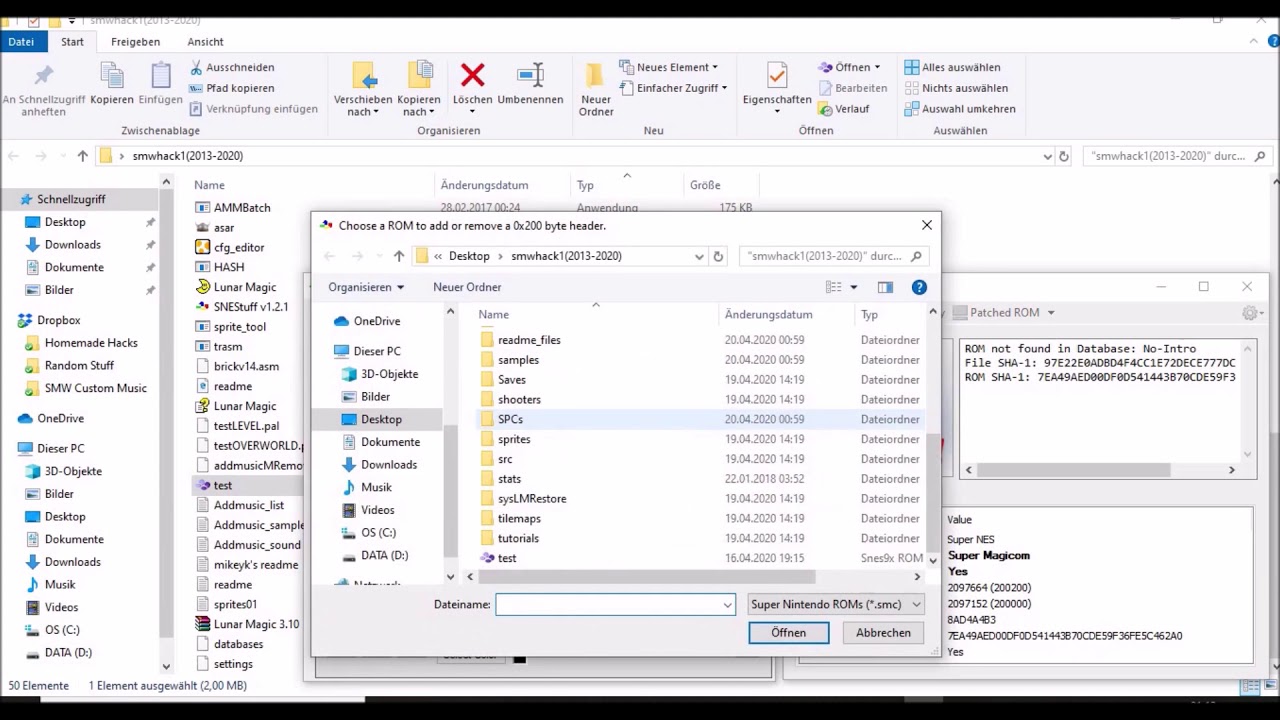The width and height of the screenshot is (1280, 720).
Task: Switch to the Ansicht ribbon tab
Action: click(205, 42)
